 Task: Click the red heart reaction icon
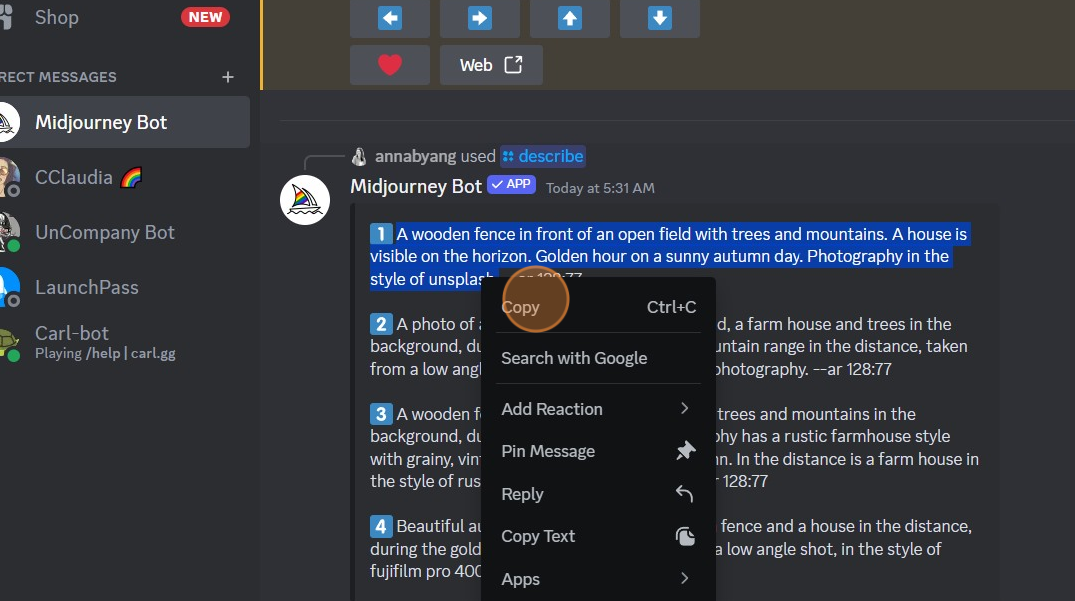(x=390, y=64)
